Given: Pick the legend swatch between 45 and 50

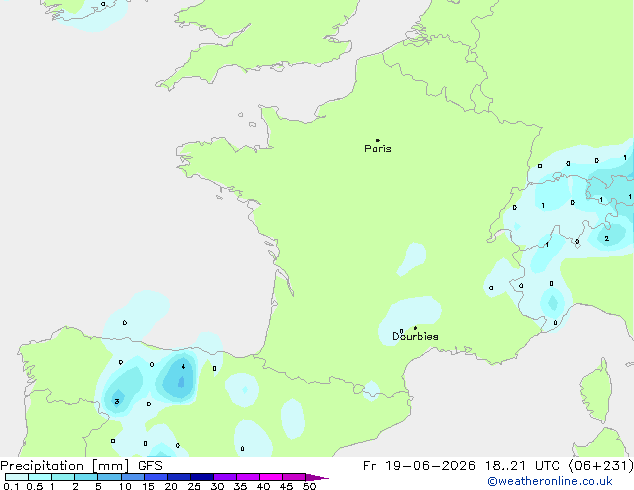Looking at the screenshot, I should point(294,477).
